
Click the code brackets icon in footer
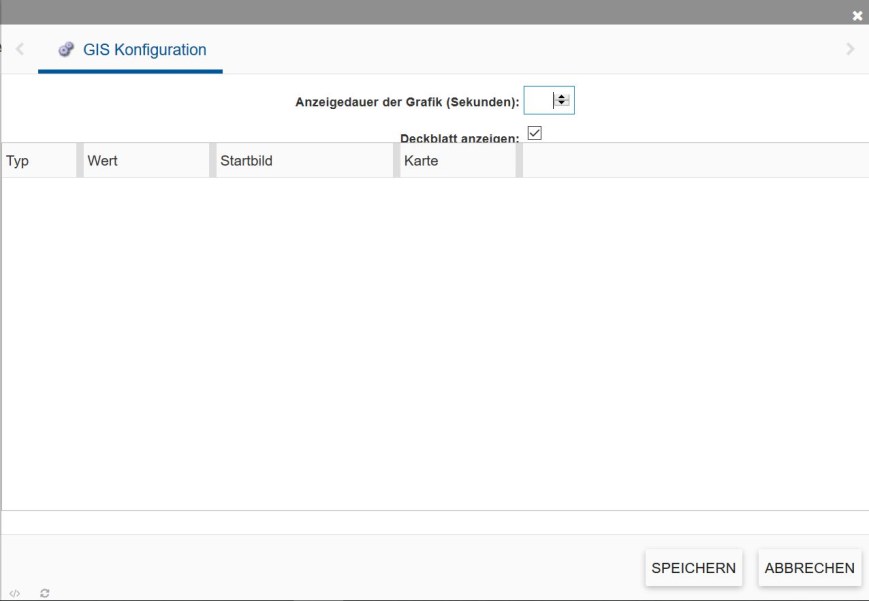point(13,593)
